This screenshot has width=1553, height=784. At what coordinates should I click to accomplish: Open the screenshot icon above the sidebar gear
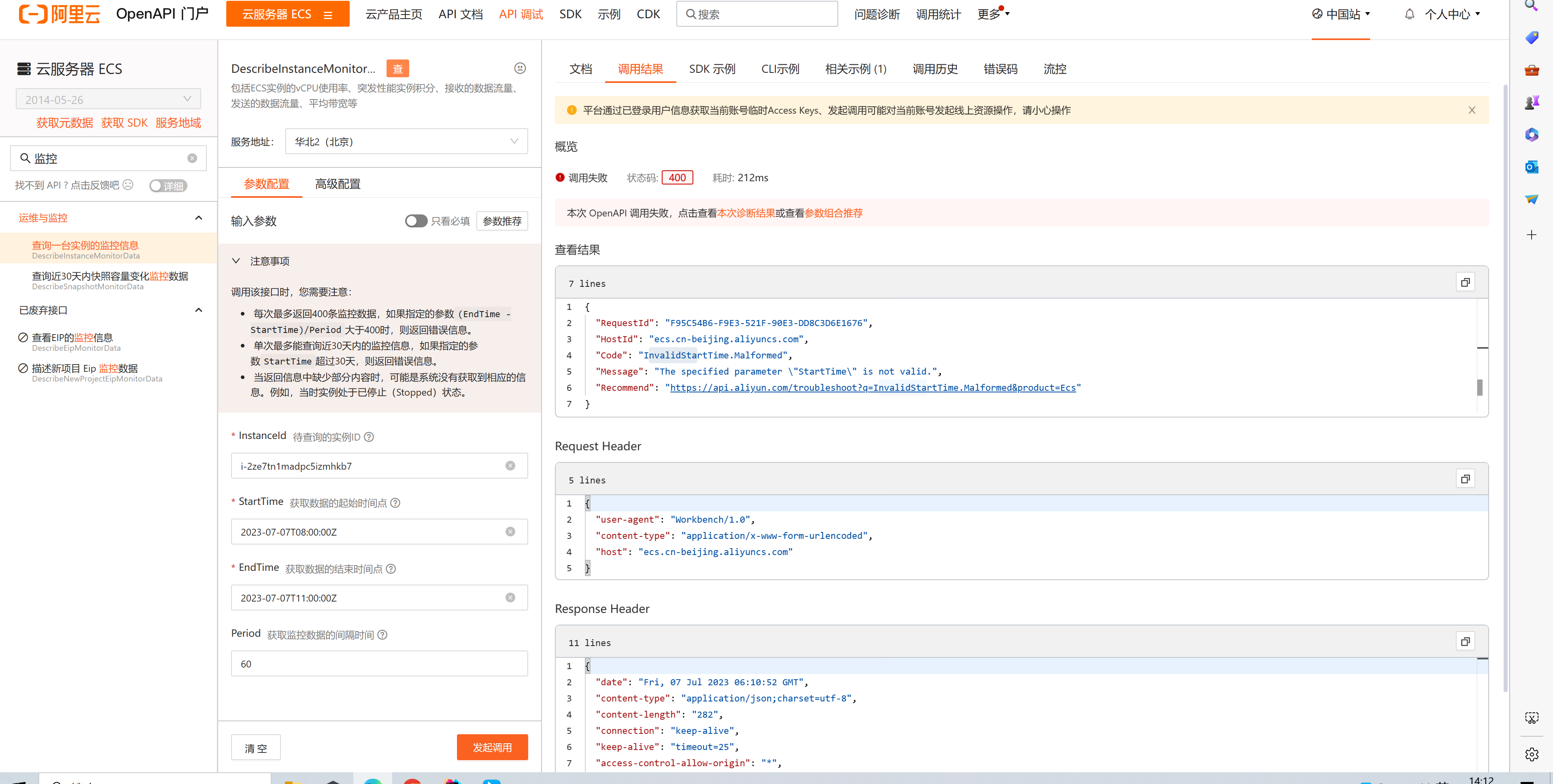tap(1531, 718)
